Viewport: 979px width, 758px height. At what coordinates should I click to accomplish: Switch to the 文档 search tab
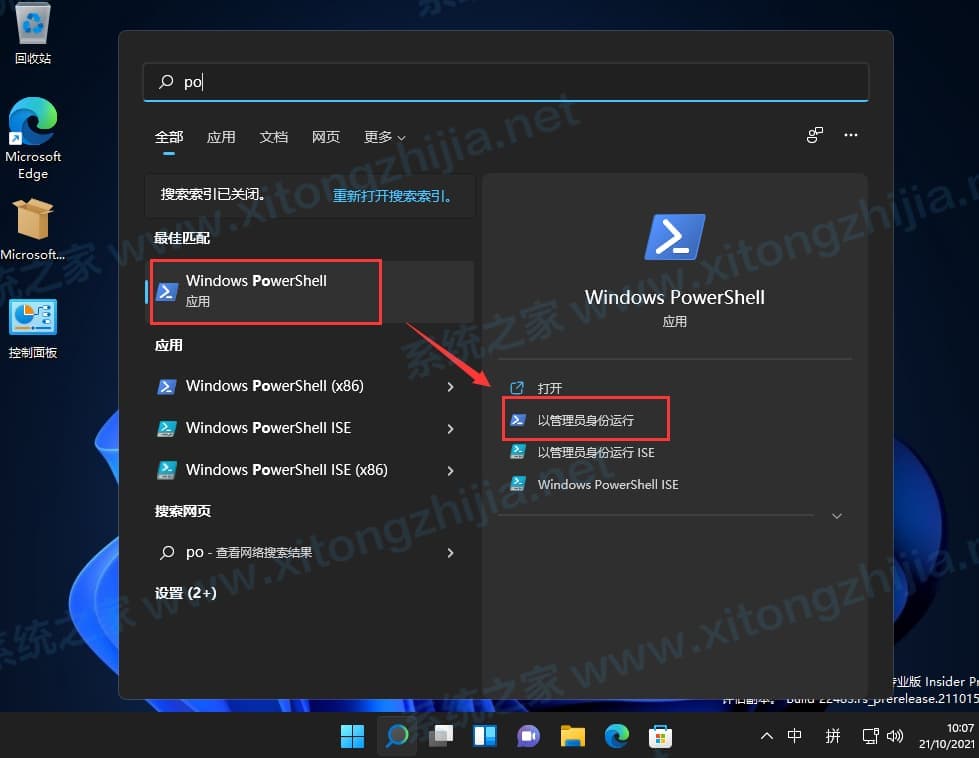pos(273,137)
